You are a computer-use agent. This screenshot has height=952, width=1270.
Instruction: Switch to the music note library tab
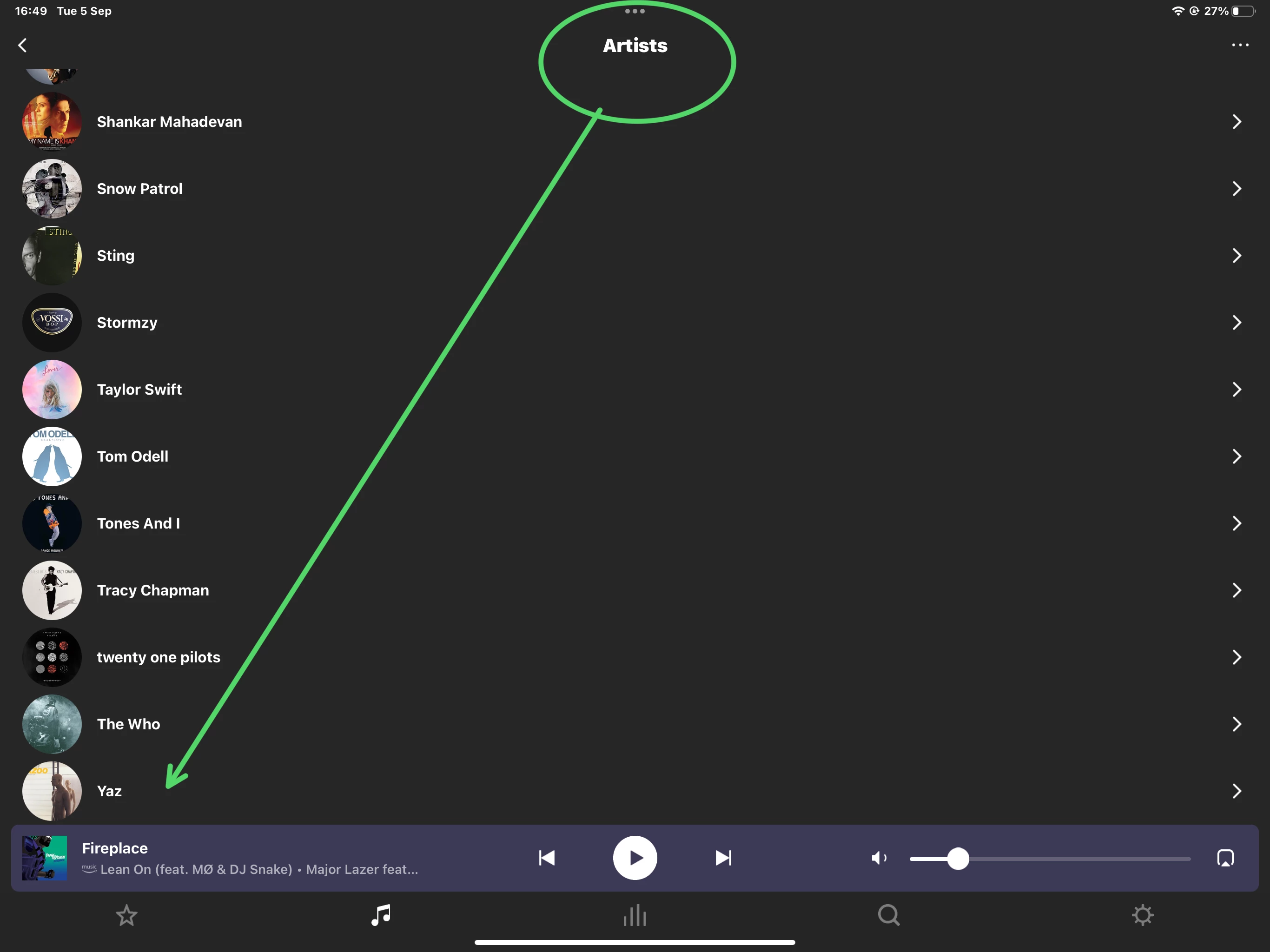coord(381,915)
